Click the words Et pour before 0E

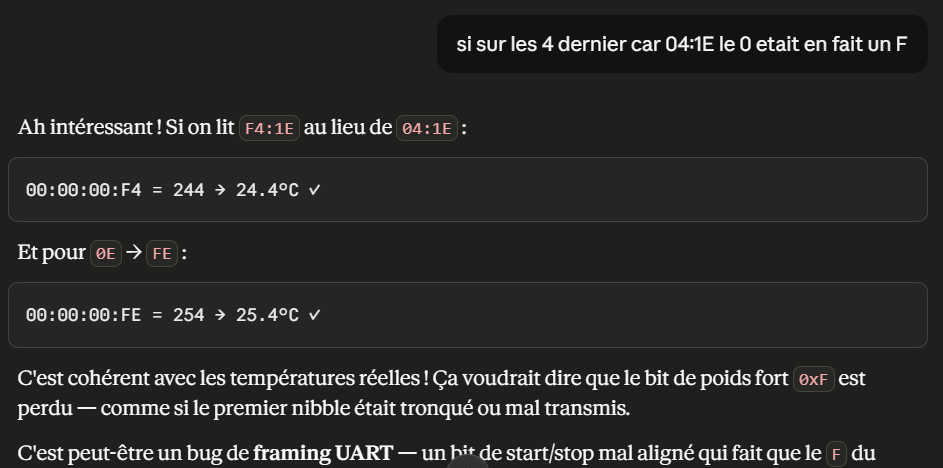click(x=51, y=253)
